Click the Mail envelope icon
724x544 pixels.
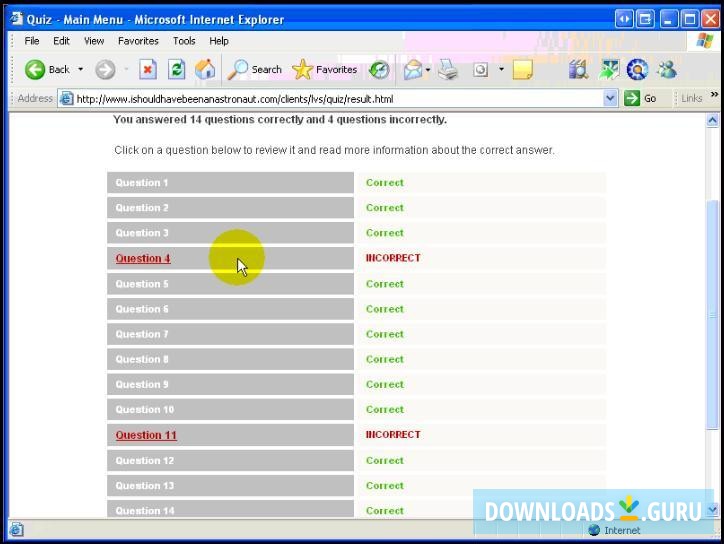pyautogui.click(x=413, y=70)
